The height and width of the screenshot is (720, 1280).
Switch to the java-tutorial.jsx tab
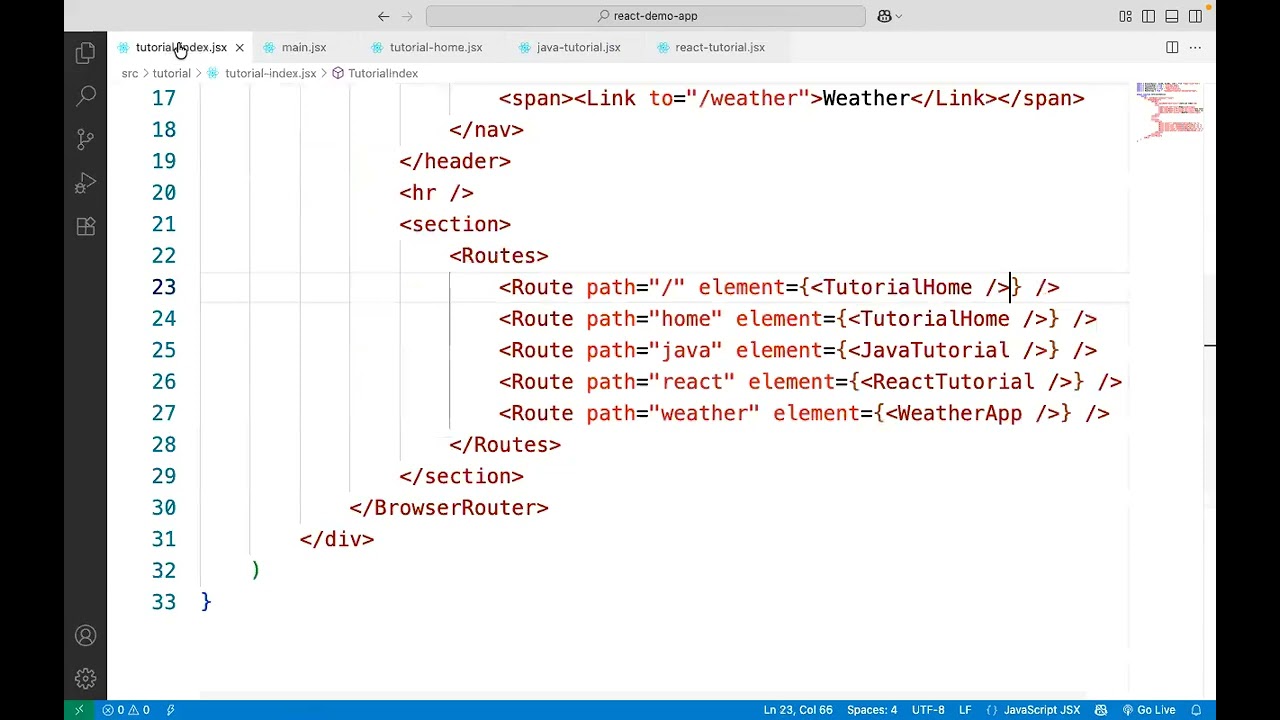point(578,47)
